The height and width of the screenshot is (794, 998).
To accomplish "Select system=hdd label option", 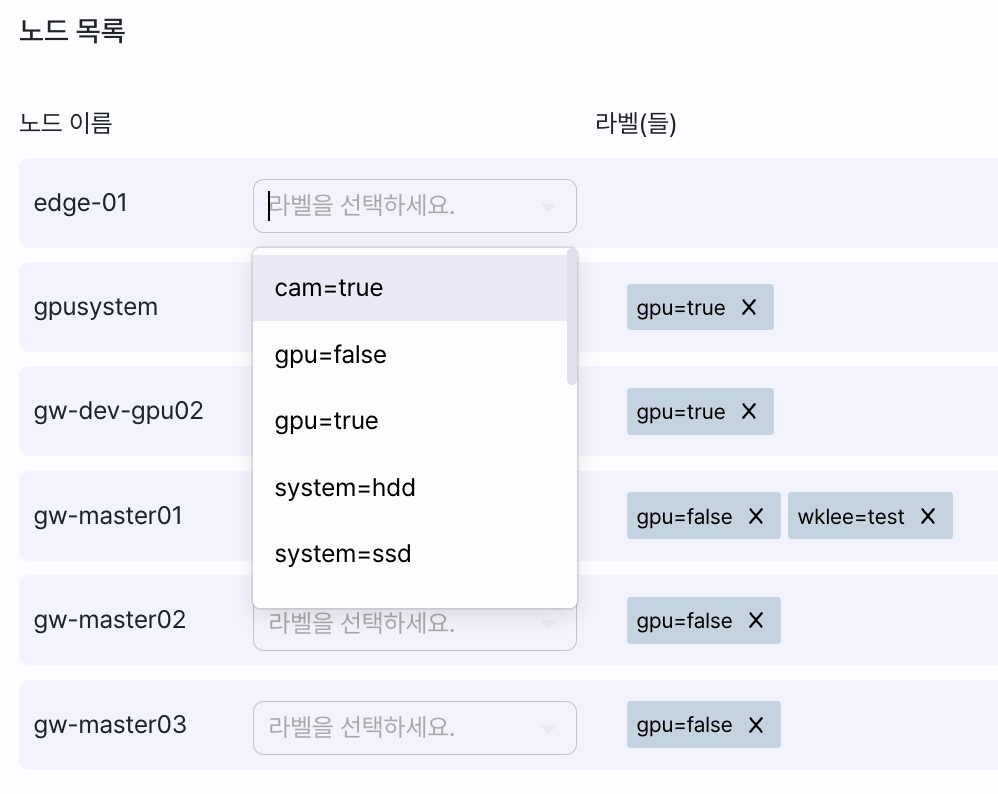I will pyautogui.click(x=410, y=488).
